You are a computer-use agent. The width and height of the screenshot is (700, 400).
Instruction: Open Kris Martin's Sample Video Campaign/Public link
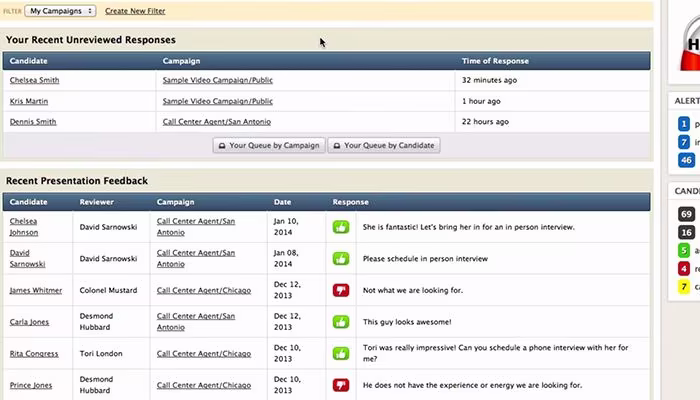point(217,101)
